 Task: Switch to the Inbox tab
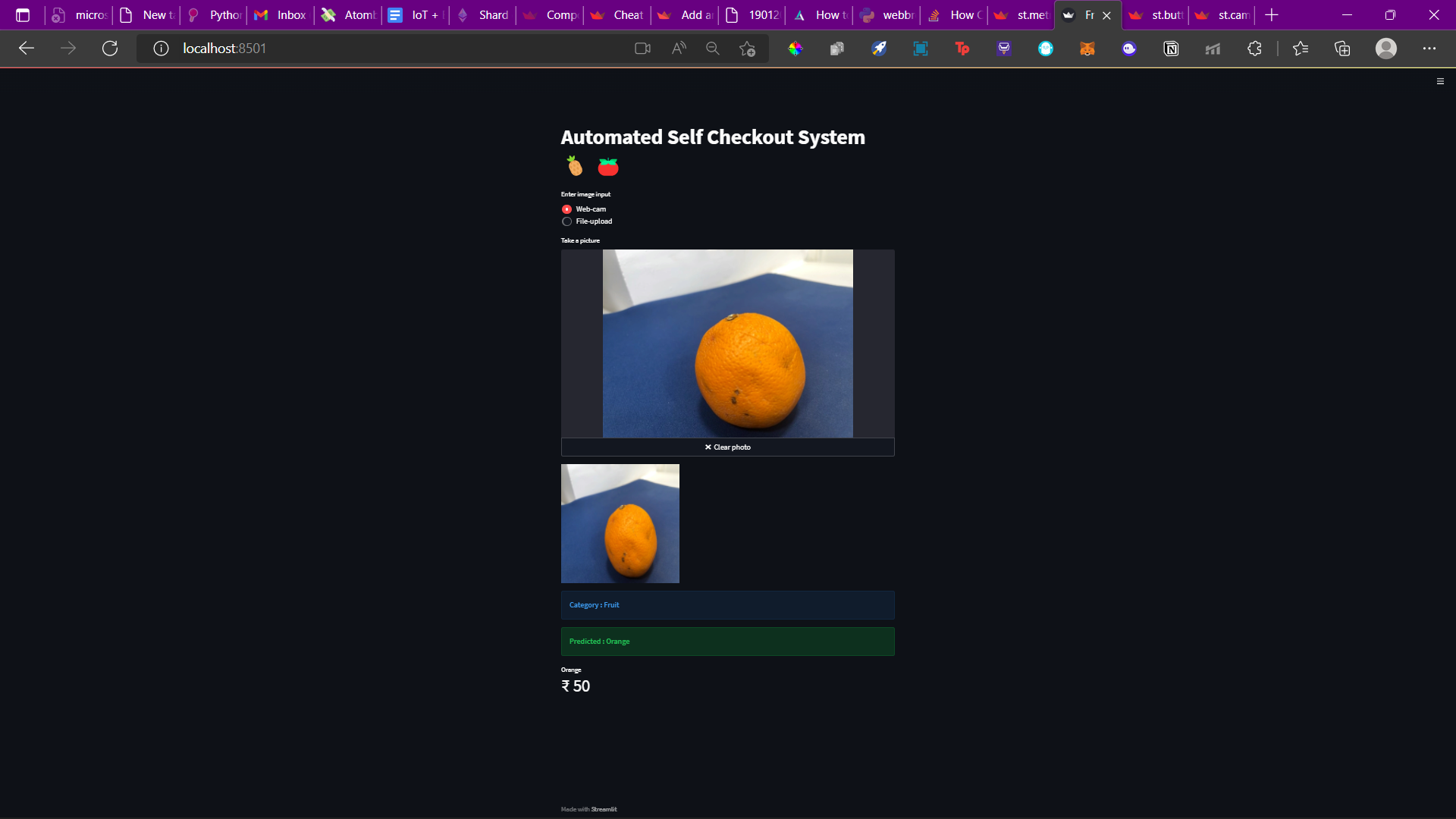click(280, 14)
